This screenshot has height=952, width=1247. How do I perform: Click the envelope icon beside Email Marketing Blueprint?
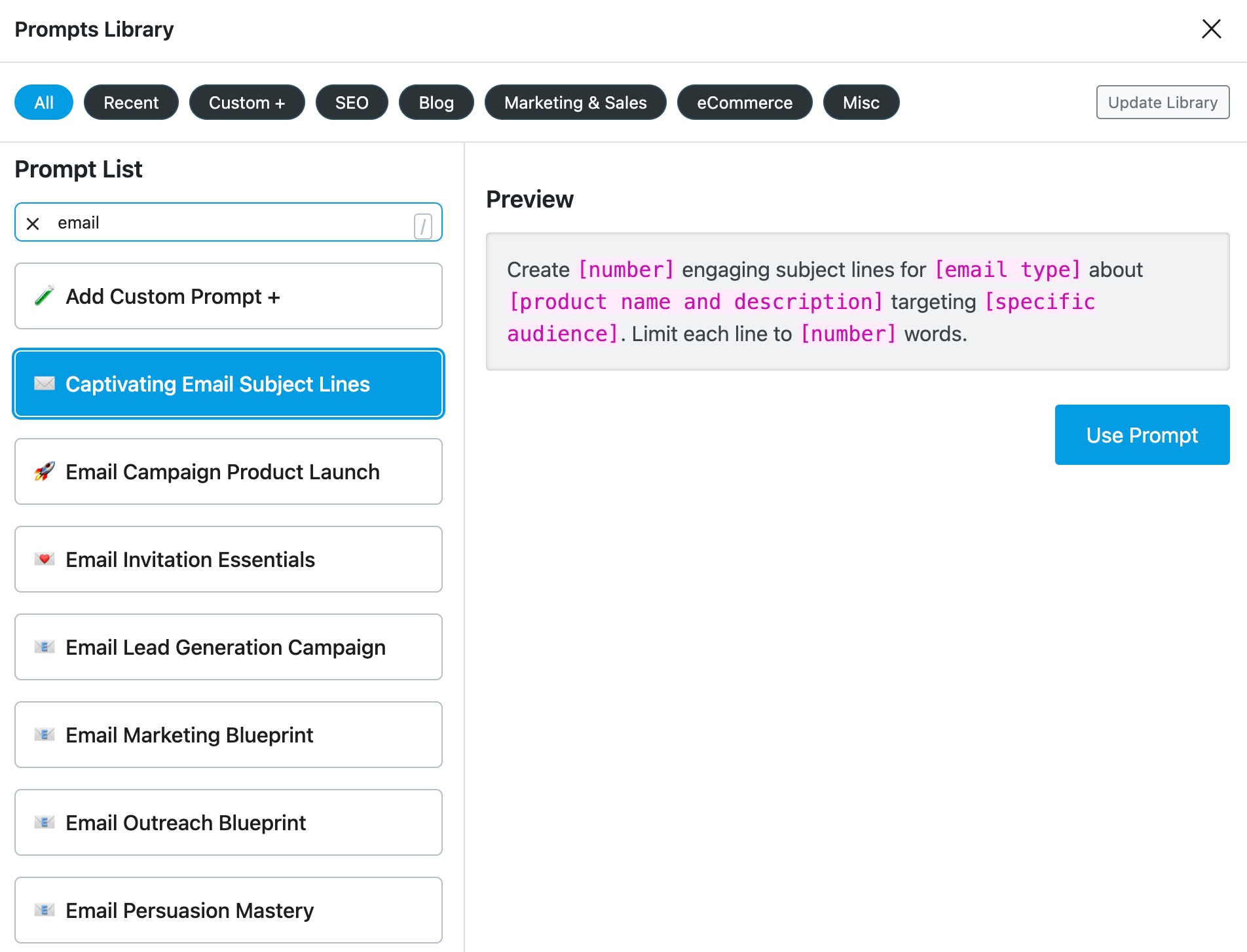[44, 735]
